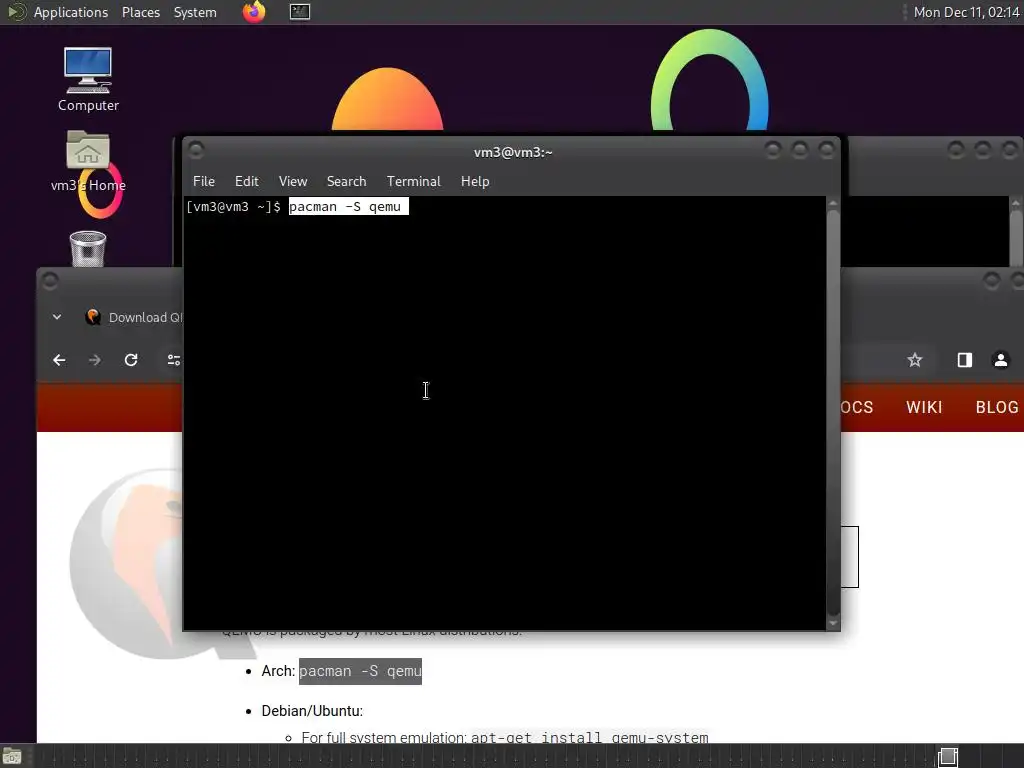Click 'Arch:' label on the webpage
The width and height of the screenshot is (1024, 768).
pyautogui.click(x=278, y=671)
